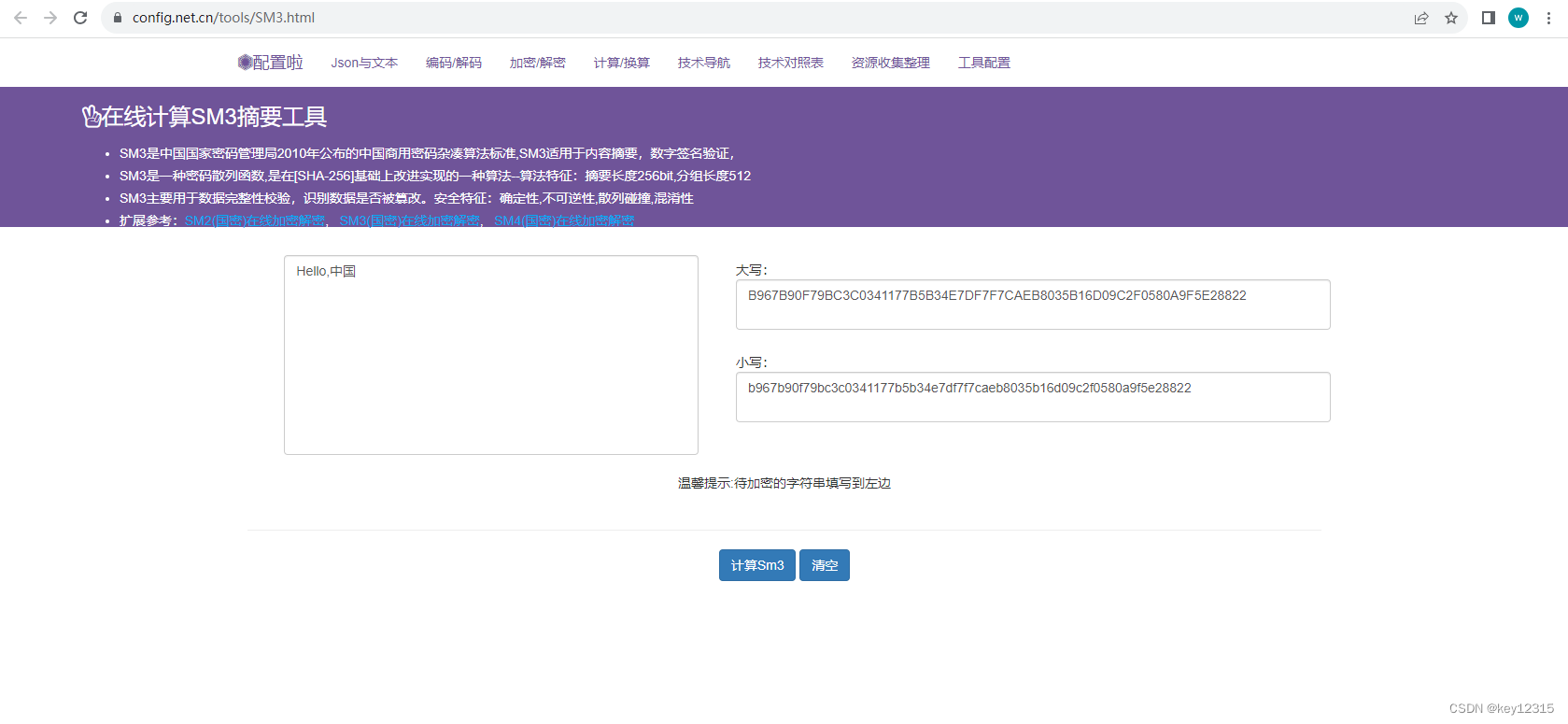Image resolution: width=1568 pixels, height=724 pixels.
Task: Click the 在线计算SM3摘要工具 heading
Action: [205, 117]
